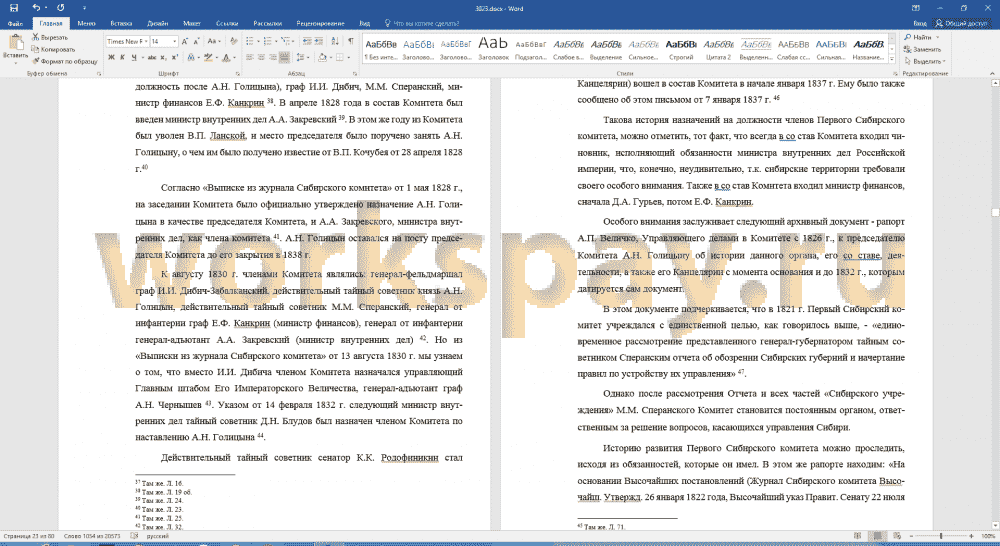The height and width of the screenshot is (546, 1000).
Task: Create a numbered list
Action: (269, 41)
